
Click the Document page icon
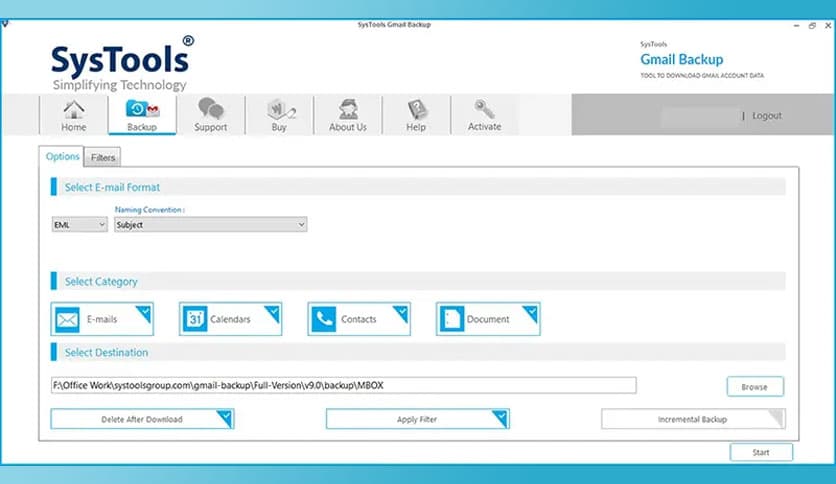452,319
